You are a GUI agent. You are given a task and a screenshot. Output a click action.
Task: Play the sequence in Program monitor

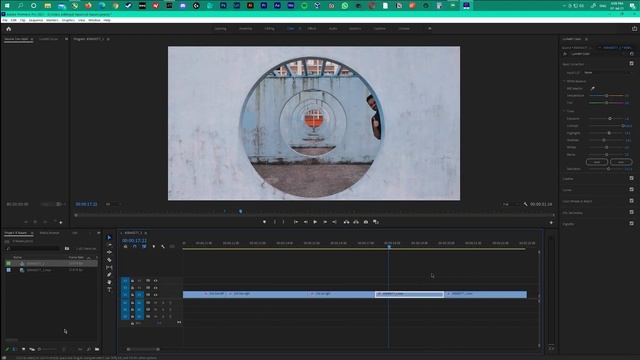point(315,222)
